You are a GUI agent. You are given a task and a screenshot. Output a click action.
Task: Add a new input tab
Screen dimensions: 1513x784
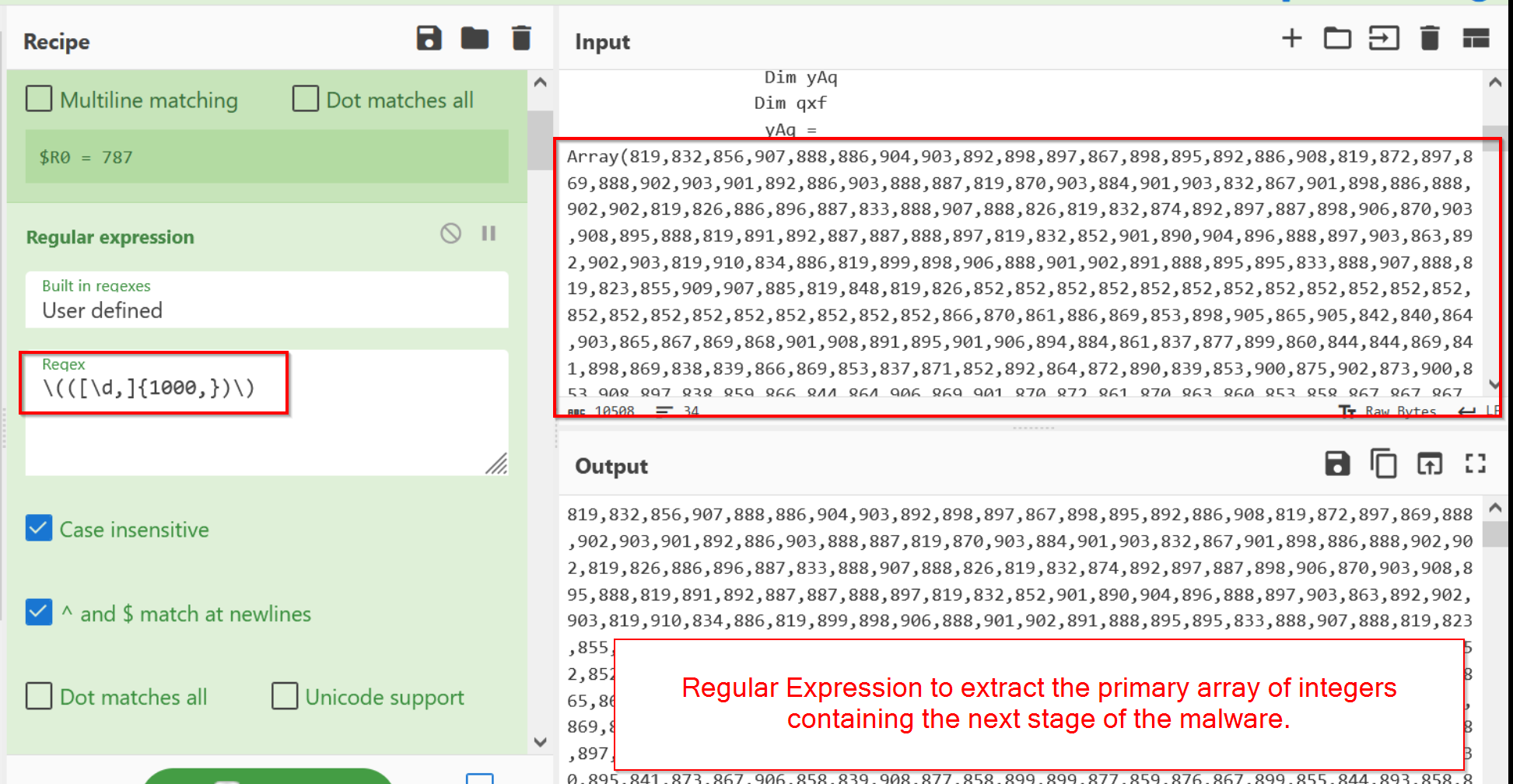pos(1291,38)
